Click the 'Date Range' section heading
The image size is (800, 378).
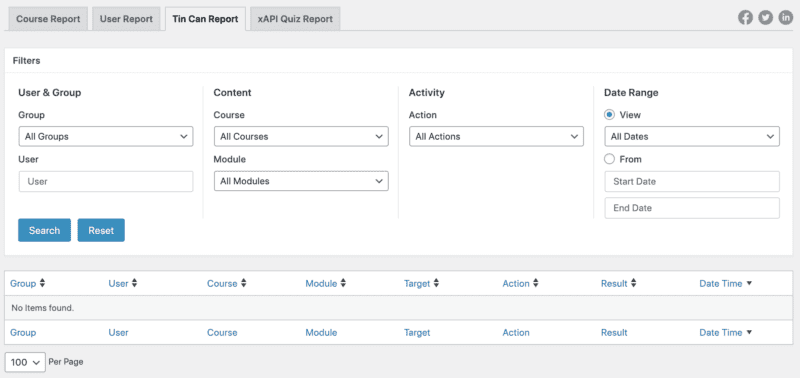click(631, 93)
